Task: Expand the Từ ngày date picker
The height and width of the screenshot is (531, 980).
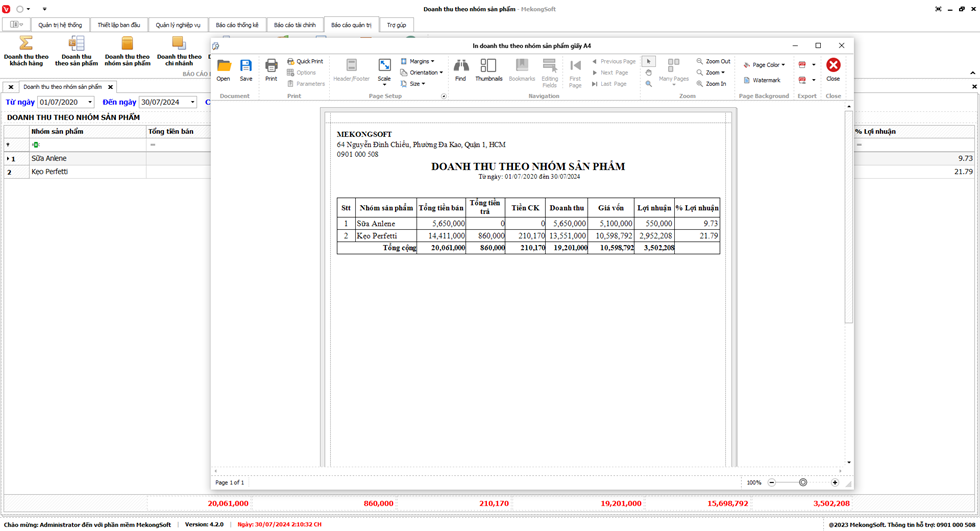Action: click(90, 102)
